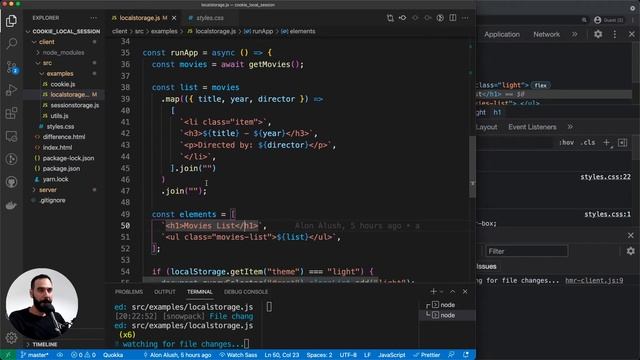
Task: Open the Docker view icon
Action: 11,205
